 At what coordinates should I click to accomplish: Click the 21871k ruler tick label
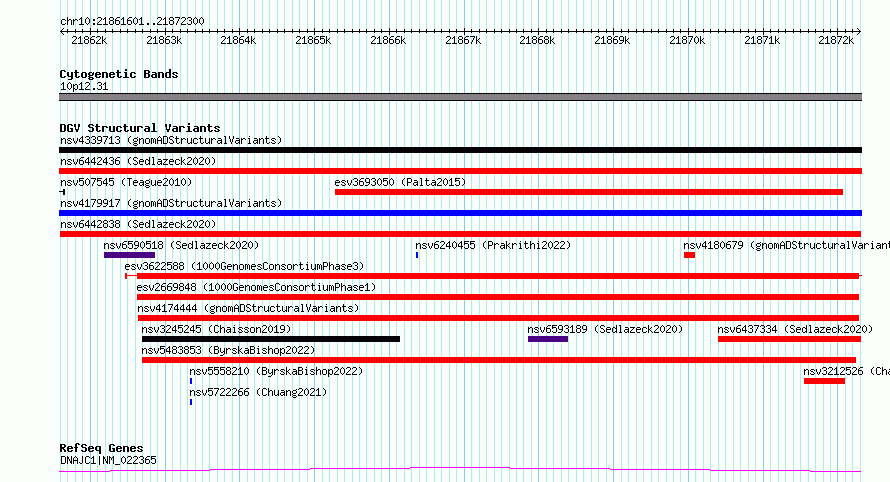pos(762,40)
